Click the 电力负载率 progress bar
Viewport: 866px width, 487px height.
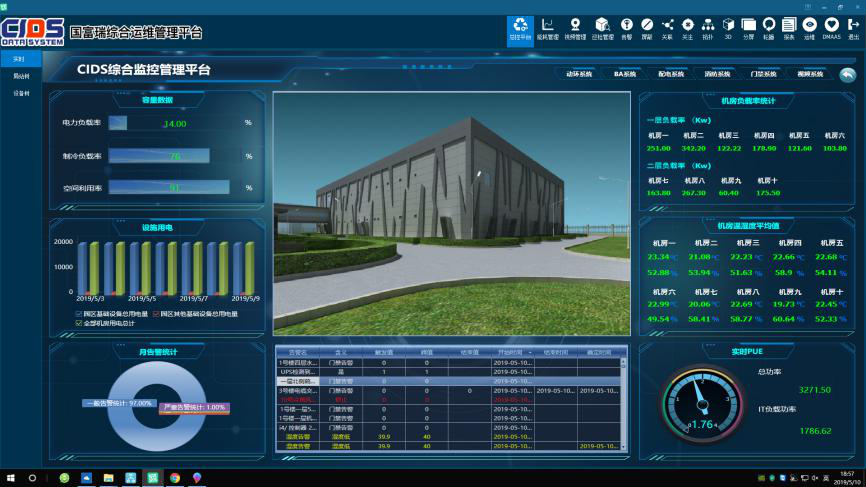[118, 123]
